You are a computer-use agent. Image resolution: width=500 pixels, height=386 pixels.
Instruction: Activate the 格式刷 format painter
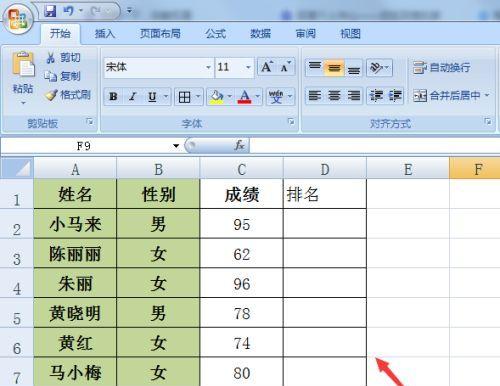(68, 95)
